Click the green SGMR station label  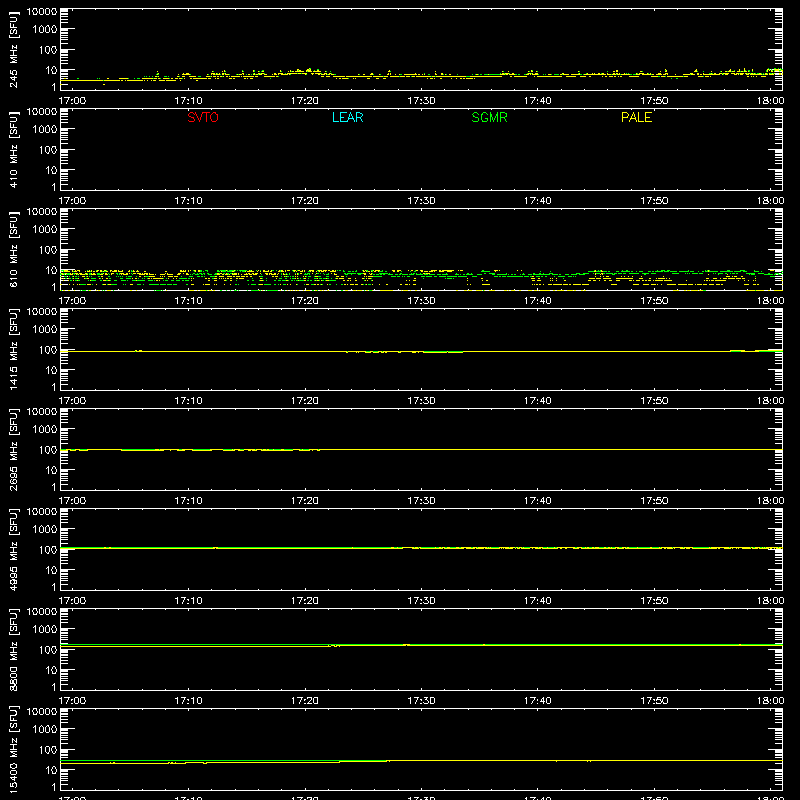(489, 117)
